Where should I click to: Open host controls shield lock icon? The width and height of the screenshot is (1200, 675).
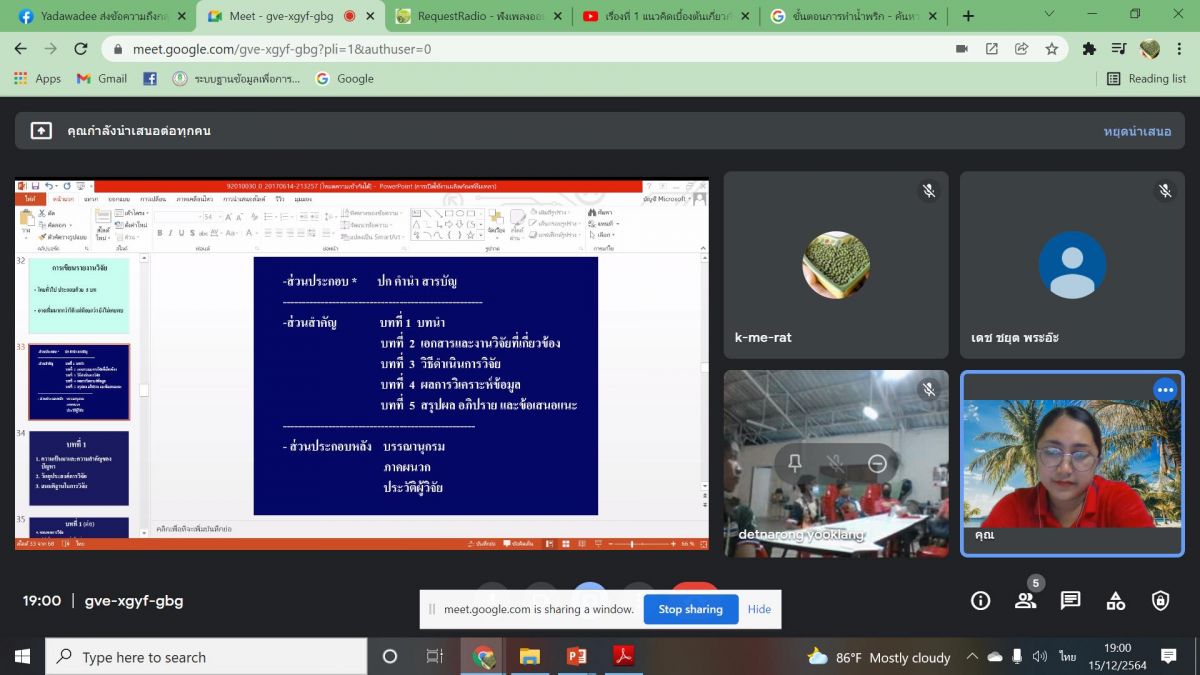tap(1160, 600)
